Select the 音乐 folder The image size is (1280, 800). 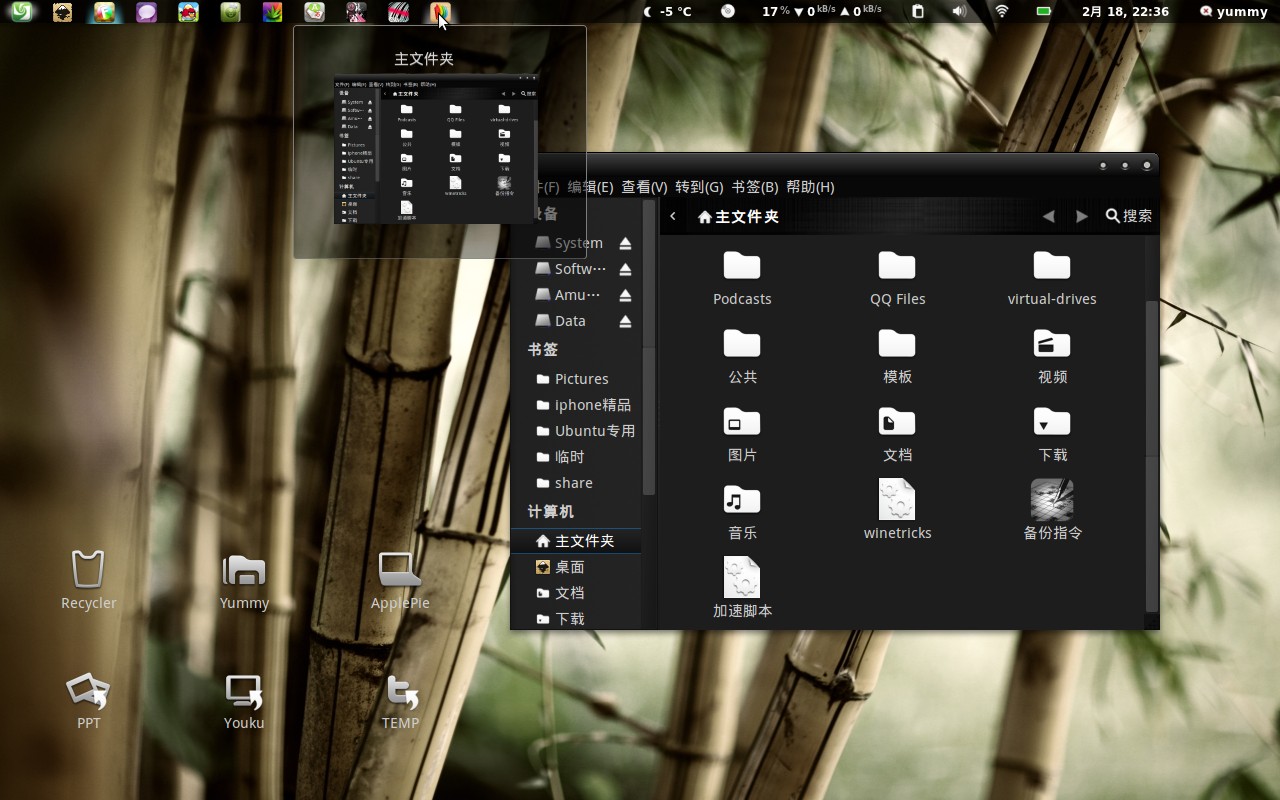(742, 511)
